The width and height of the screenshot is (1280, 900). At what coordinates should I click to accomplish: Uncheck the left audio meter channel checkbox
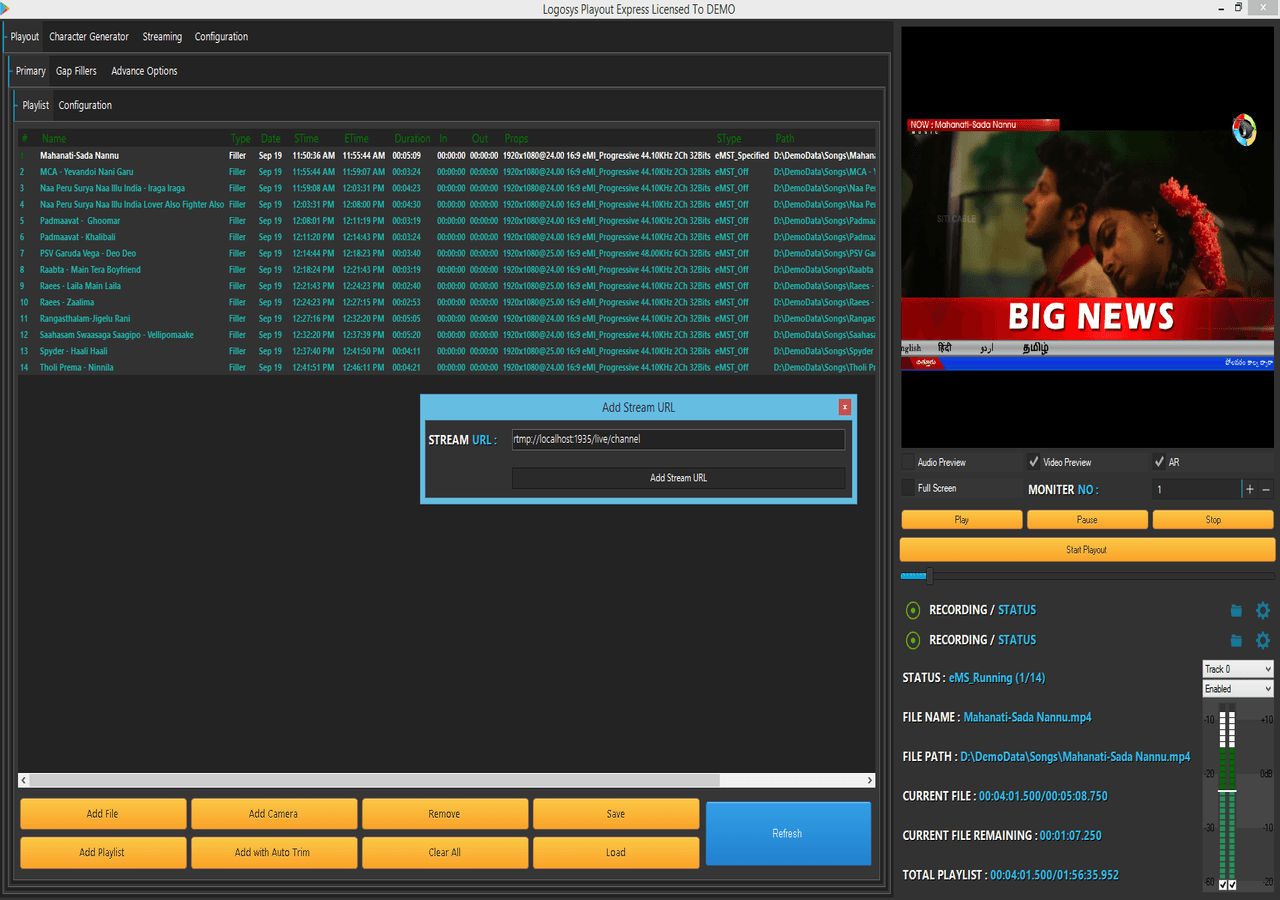point(1222,885)
